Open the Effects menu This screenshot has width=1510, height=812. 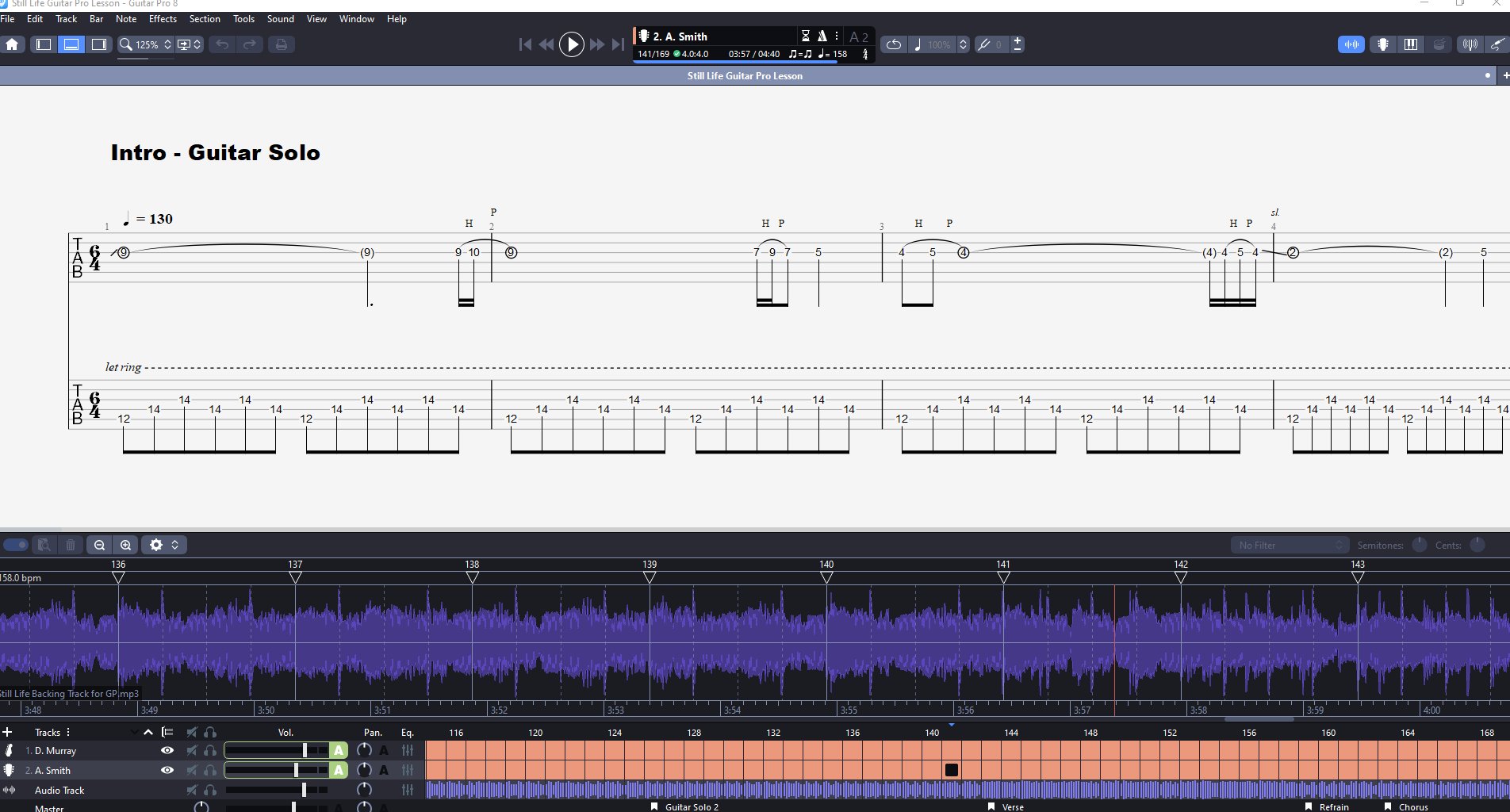[x=163, y=19]
